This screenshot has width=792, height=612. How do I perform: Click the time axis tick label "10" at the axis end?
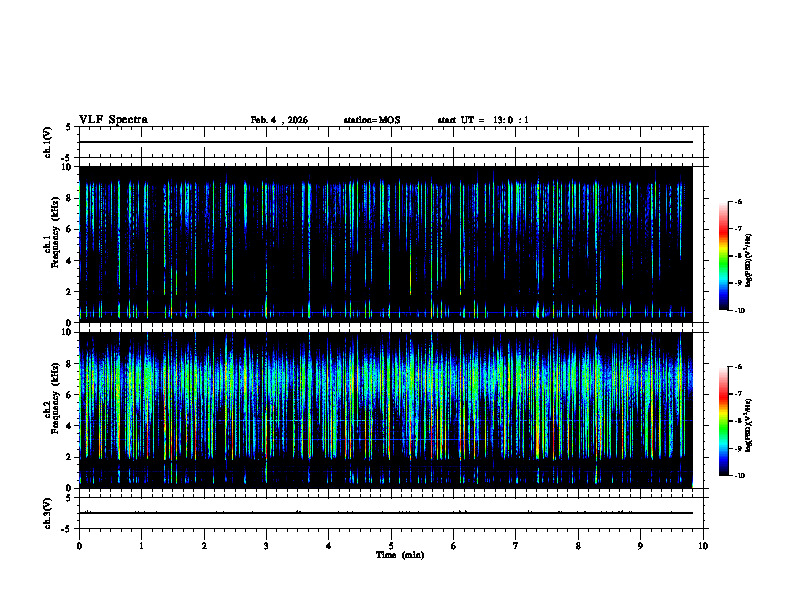pos(703,546)
